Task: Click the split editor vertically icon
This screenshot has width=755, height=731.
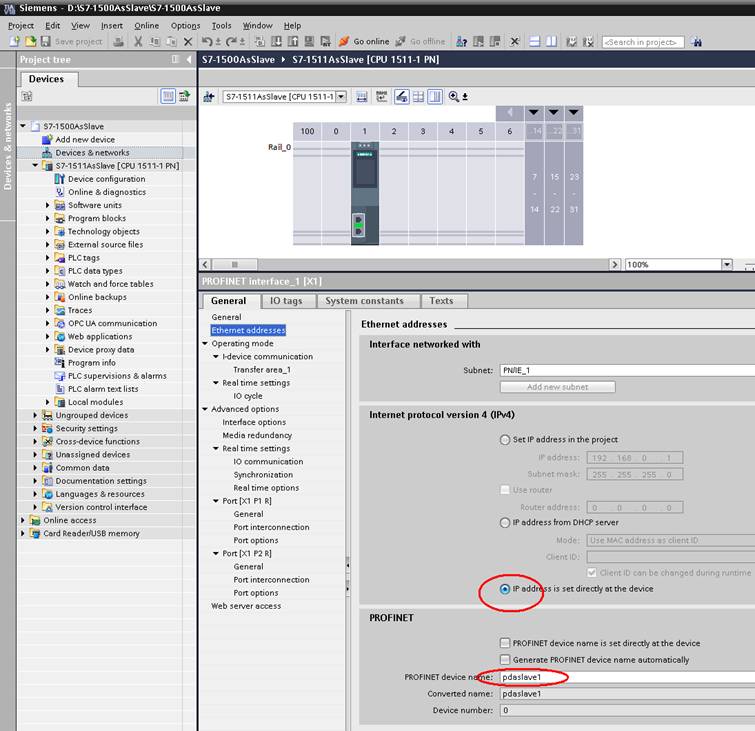Action: [551, 42]
